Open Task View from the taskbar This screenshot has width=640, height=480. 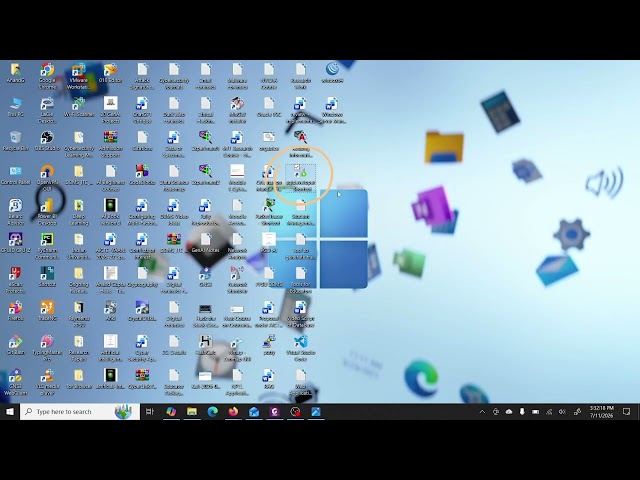click(x=150, y=412)
